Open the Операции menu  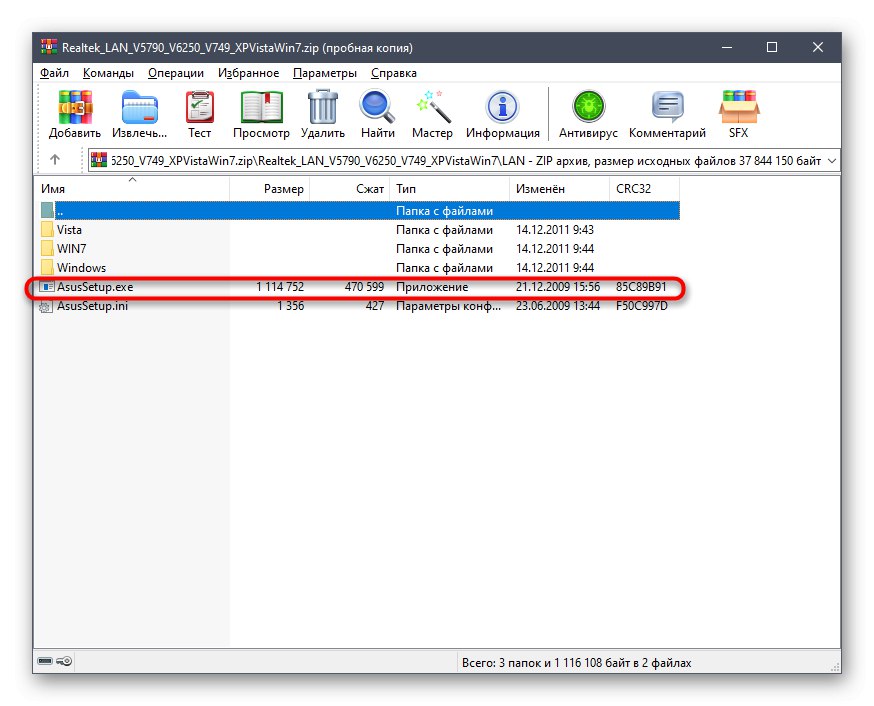(x=176, y=73)
